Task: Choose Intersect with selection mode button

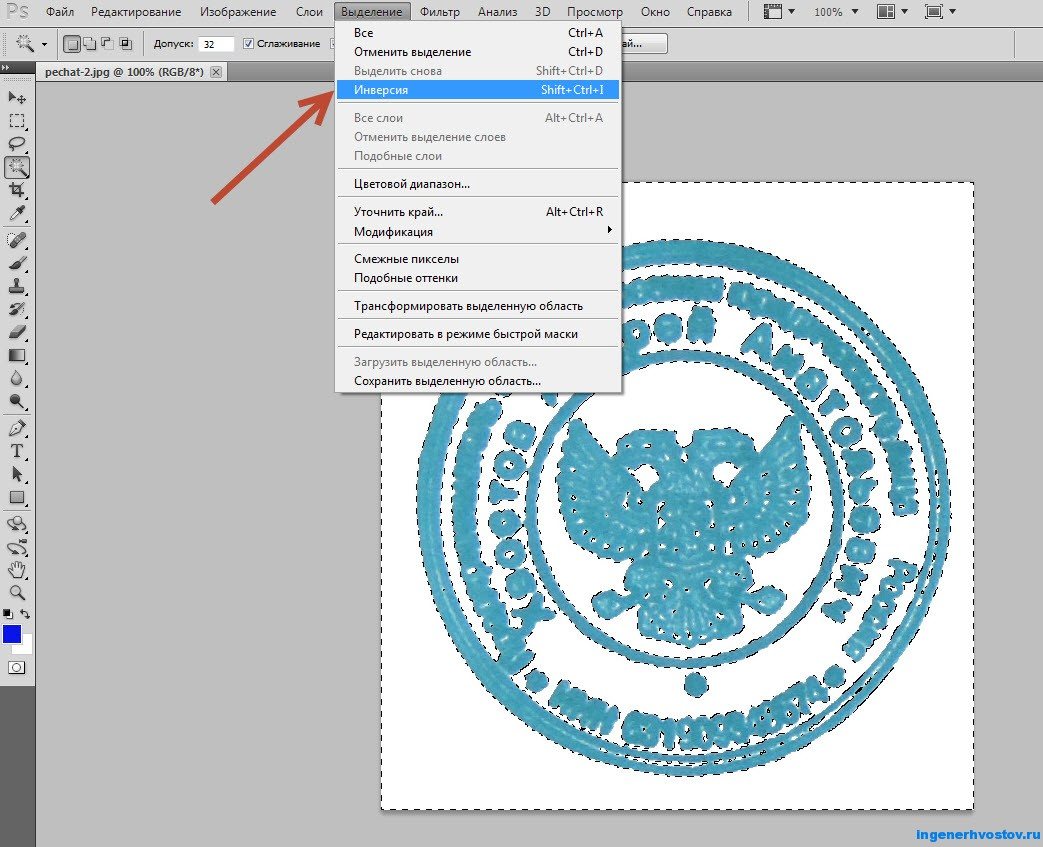Action: point(125,44)
